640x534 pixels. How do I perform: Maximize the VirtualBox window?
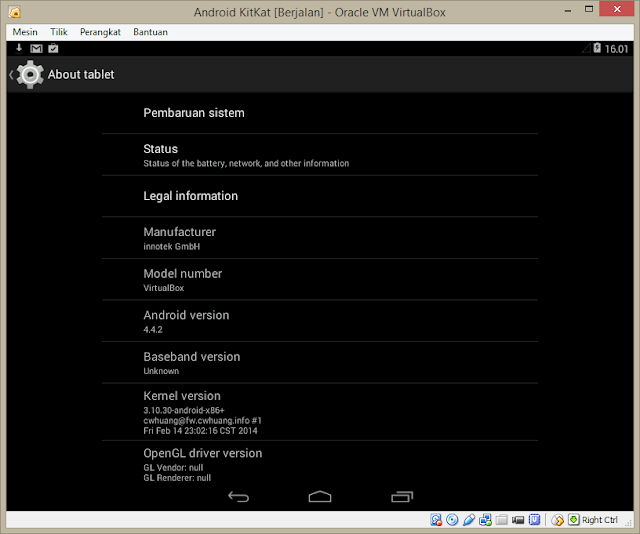589,9
